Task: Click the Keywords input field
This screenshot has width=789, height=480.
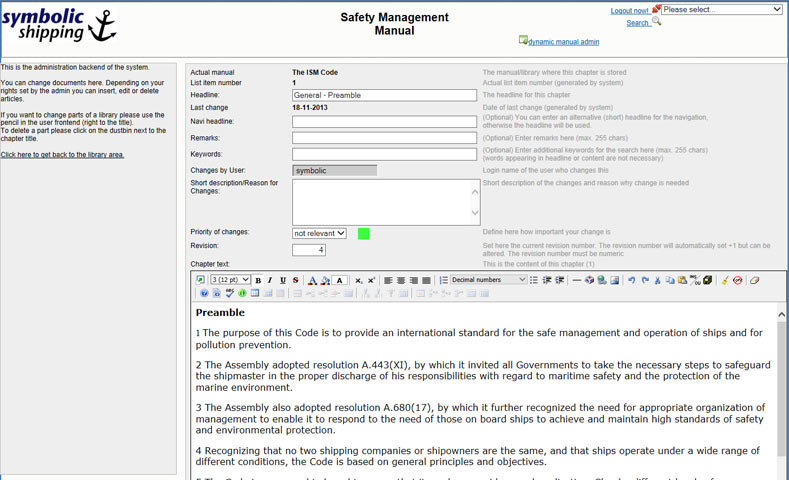Action: pyautogui.click(x=384, y=154)
